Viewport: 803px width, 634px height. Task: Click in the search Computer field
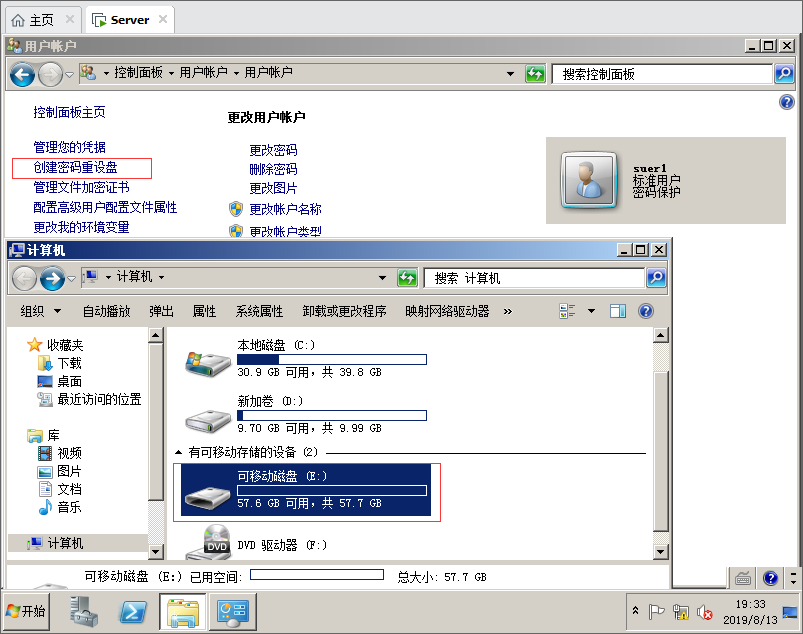[x=535, y=278]
